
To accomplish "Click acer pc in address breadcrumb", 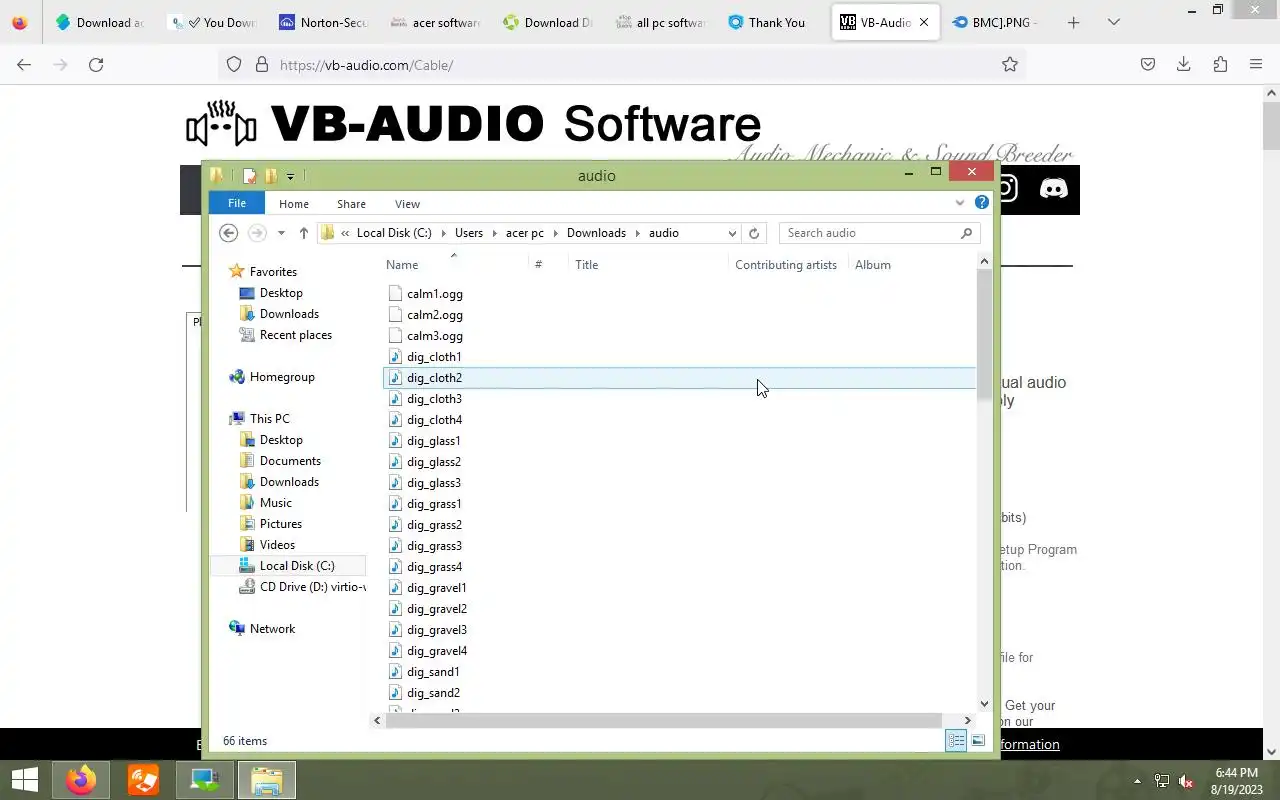I will click(525, 233).
